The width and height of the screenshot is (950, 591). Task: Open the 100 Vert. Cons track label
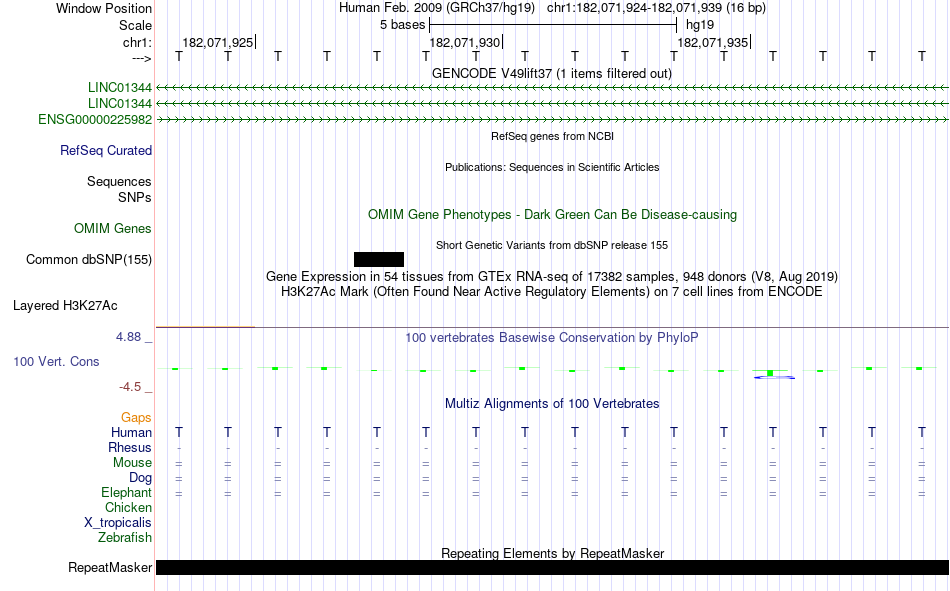tap(56, 361)
